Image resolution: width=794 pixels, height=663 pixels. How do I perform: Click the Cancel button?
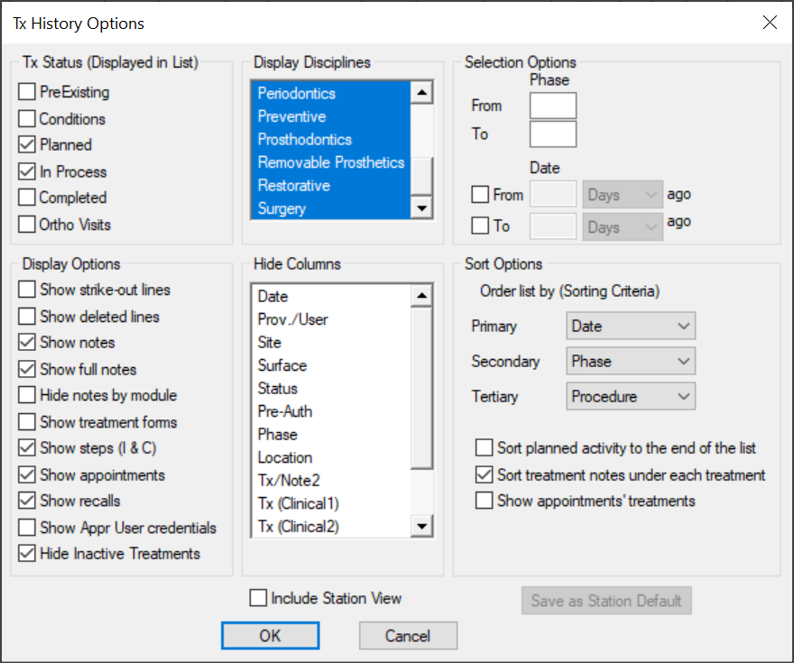click(x=407, y=636)
